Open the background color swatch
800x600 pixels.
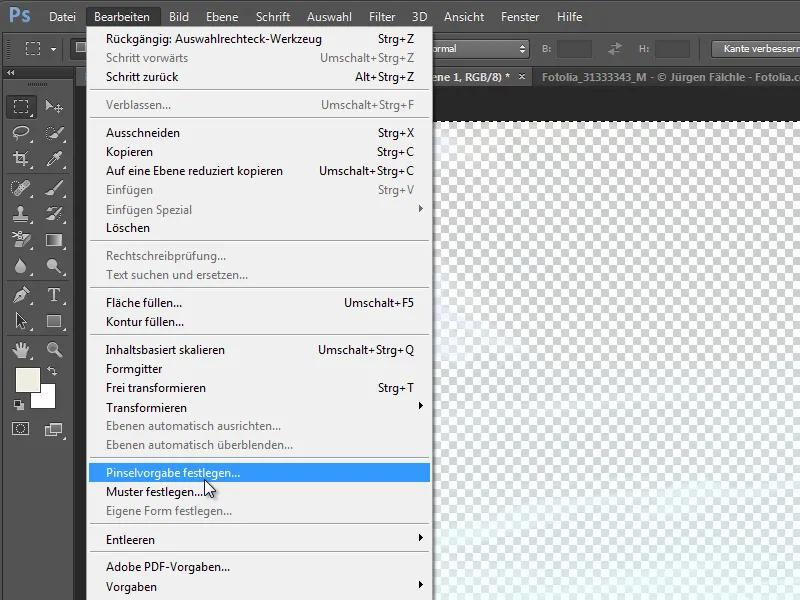click(x=47, y=401)
